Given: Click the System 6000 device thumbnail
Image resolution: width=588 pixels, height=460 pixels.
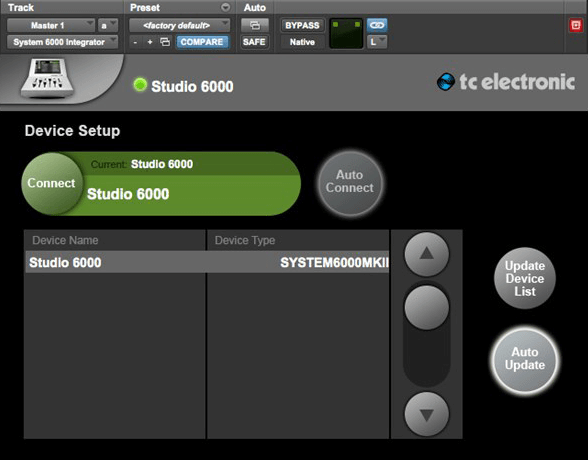Looking at the screenshot, I should point(48,78).
